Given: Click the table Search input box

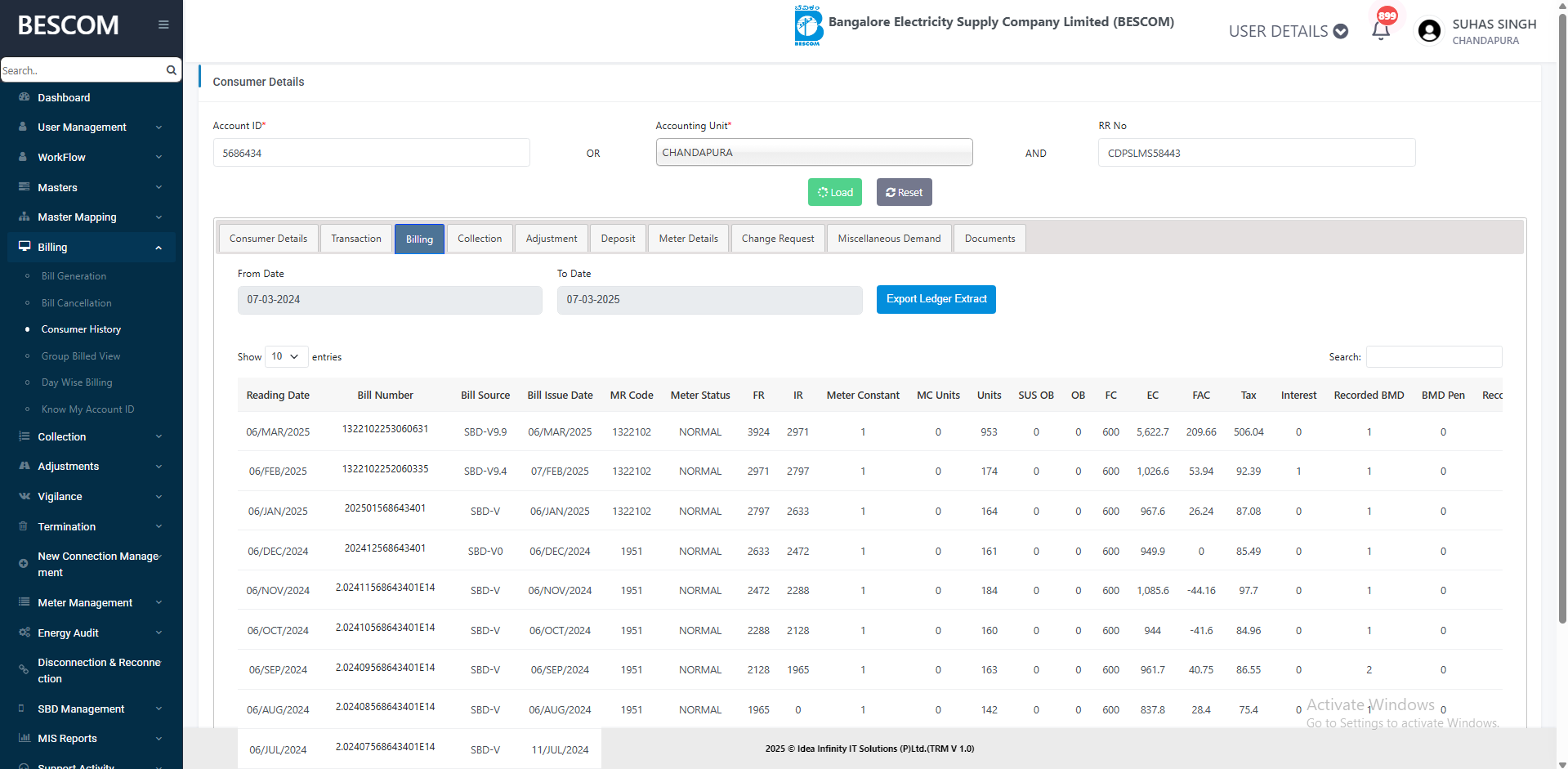Looking at the screenshot, I should (x=1434, y=357).
